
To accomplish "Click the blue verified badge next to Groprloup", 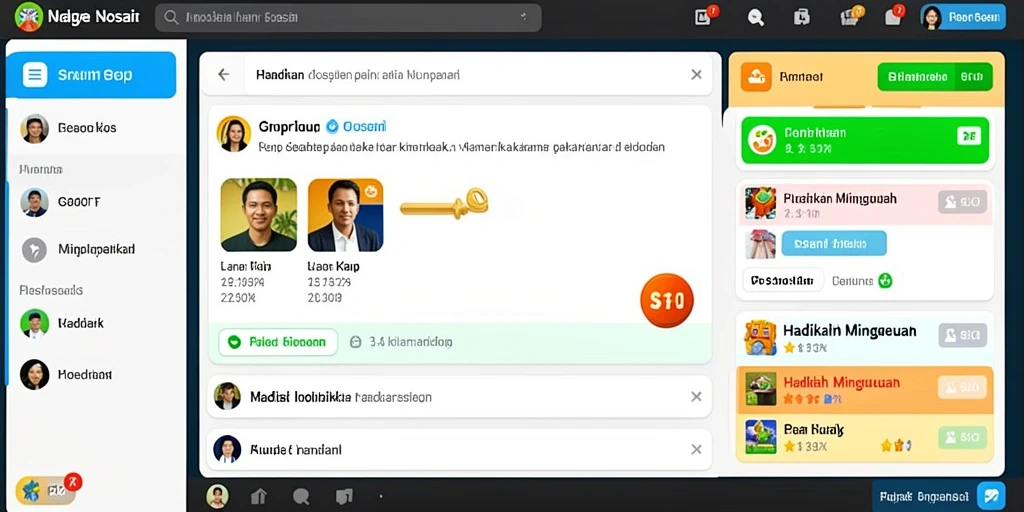I will point(332,126).
